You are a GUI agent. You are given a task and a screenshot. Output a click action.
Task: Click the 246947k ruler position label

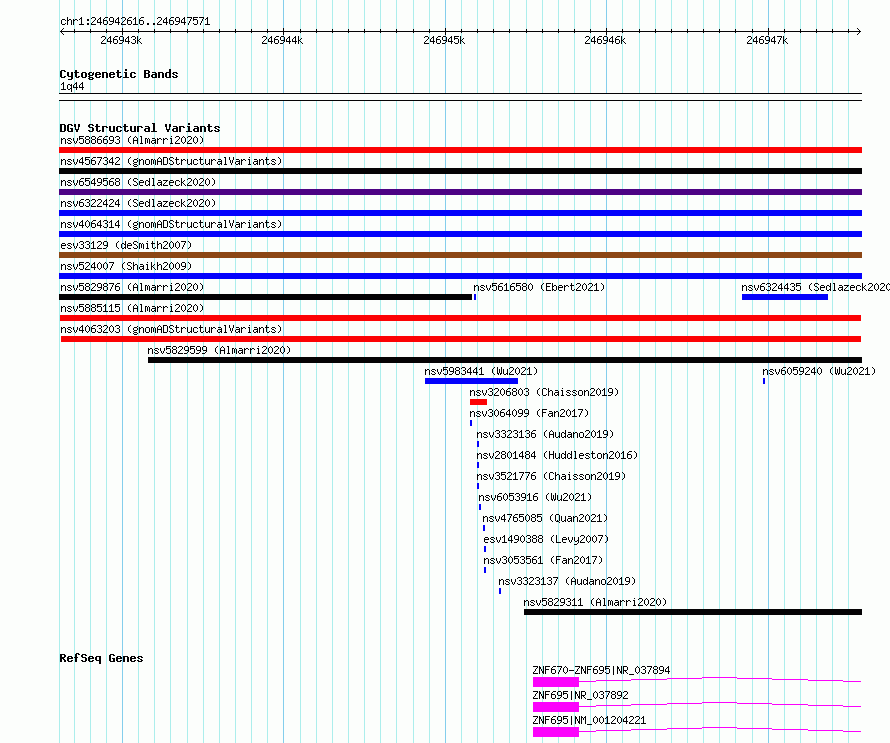click(767, 40)
